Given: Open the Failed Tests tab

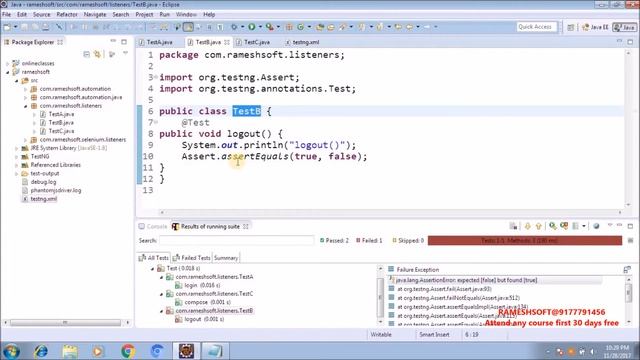Looking at the screenshot, I should point(191,258).
